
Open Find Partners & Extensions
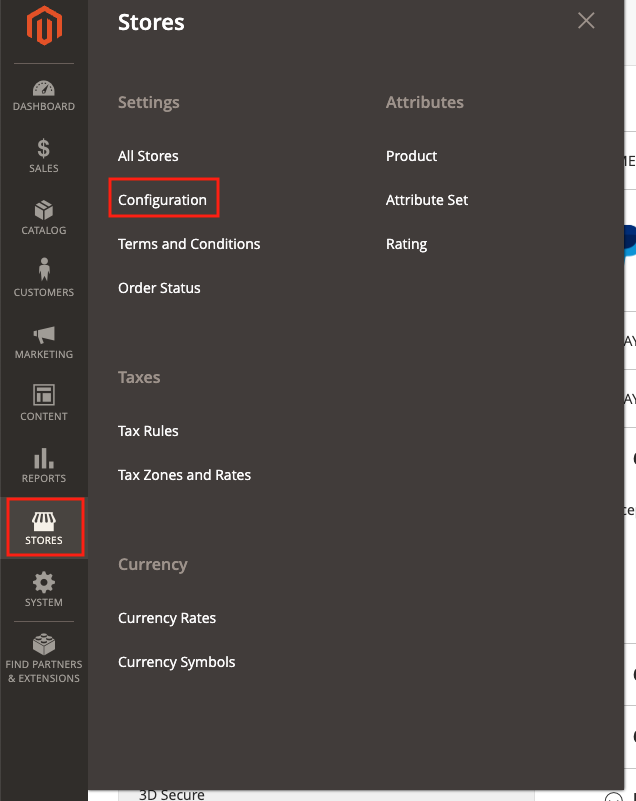click(x=44, y=659)
